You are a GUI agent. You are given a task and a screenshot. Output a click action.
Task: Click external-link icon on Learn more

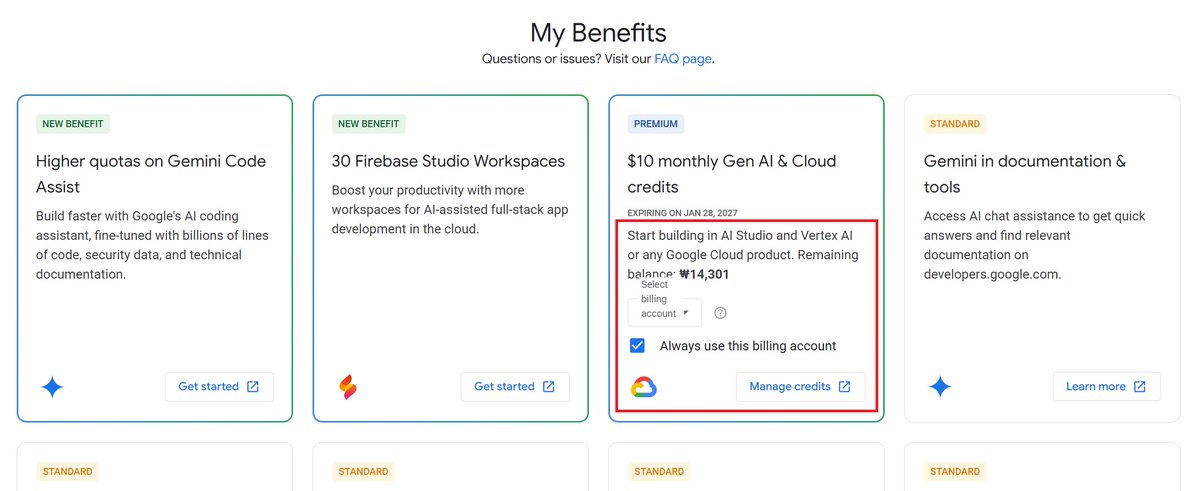point(1140,387)
